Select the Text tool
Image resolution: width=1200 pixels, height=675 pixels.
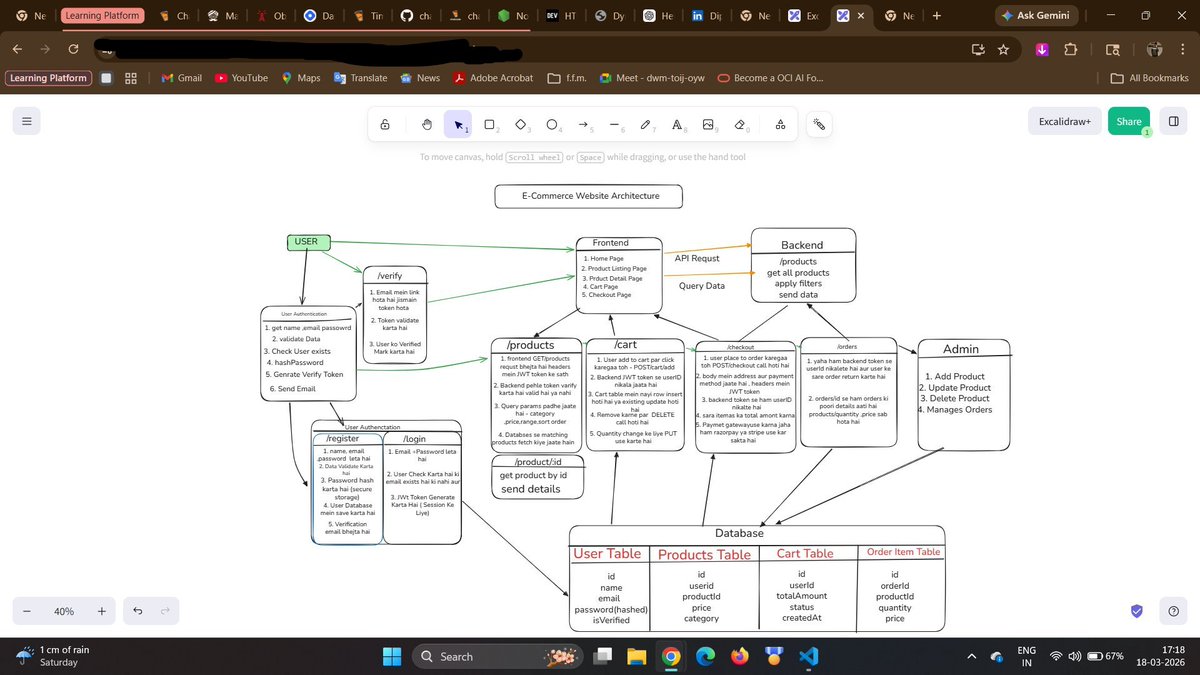click(x=677, y=125)
